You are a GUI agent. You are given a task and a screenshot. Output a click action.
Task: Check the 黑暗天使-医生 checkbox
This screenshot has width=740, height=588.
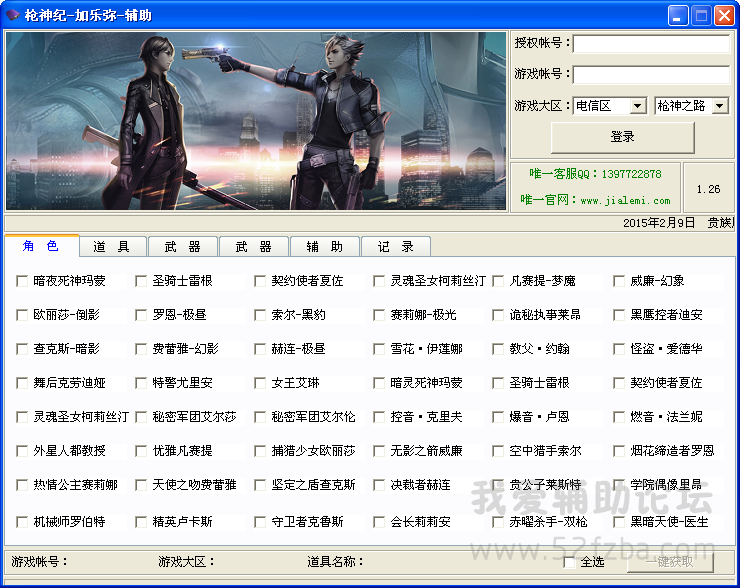tap(619, 522)
